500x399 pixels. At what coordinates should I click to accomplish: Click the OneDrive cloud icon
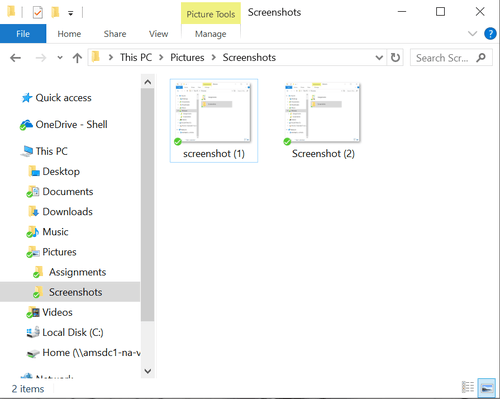tap(26, 125)
